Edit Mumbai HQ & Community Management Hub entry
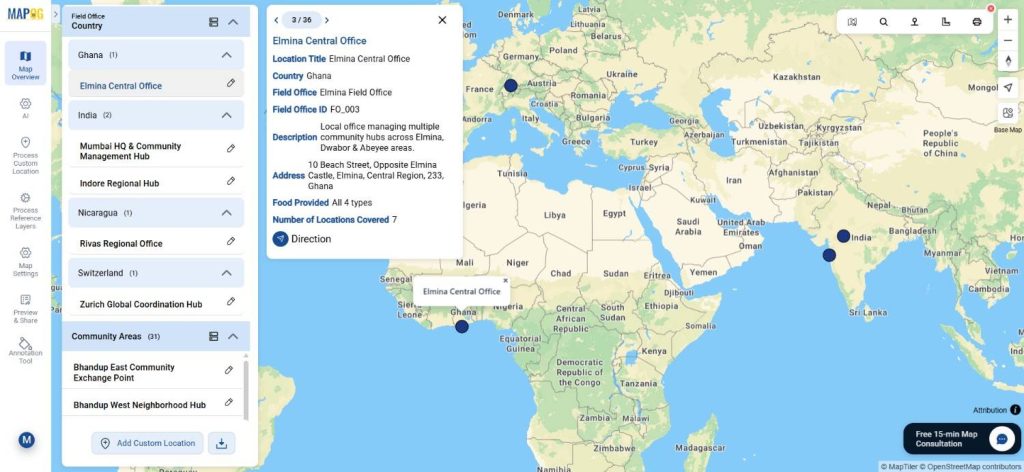Image resolution: width=1024 pixels, height=472 pixels. [x=231, y=148]
